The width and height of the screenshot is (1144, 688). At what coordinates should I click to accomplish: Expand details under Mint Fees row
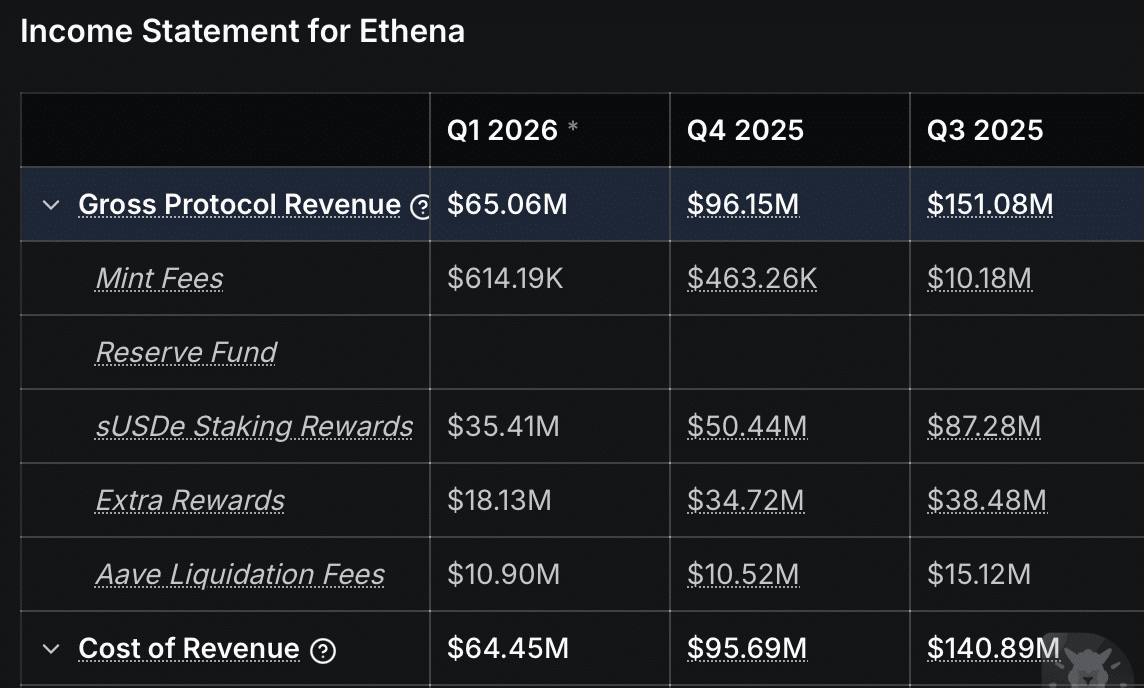(159, 278)
